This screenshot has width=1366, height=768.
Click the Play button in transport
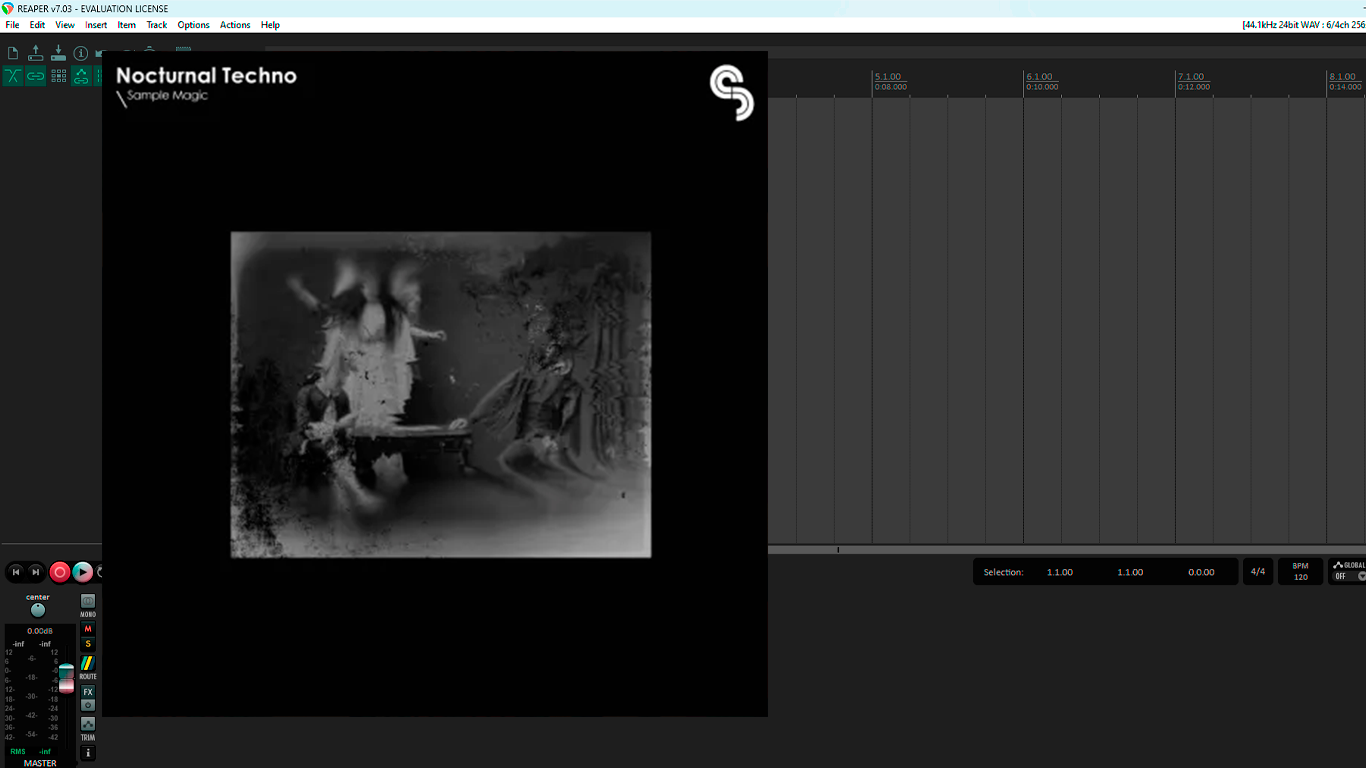click(83, 572)
